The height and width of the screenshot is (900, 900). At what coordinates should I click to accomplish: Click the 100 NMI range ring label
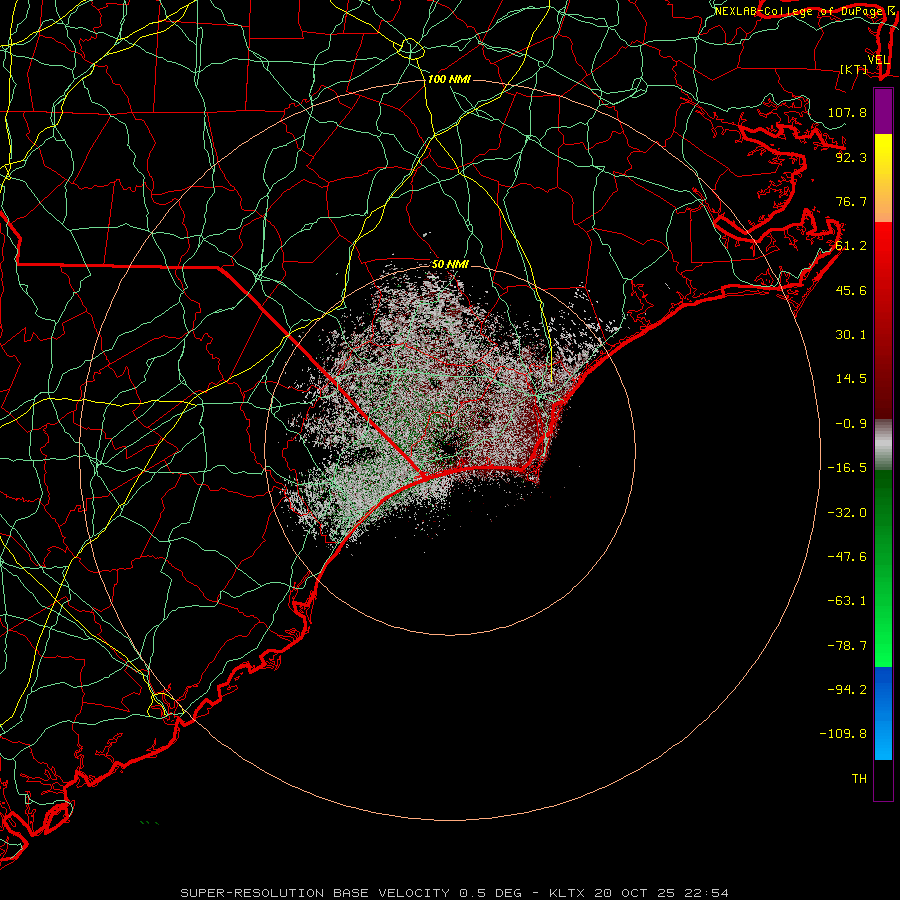[449, 79]
